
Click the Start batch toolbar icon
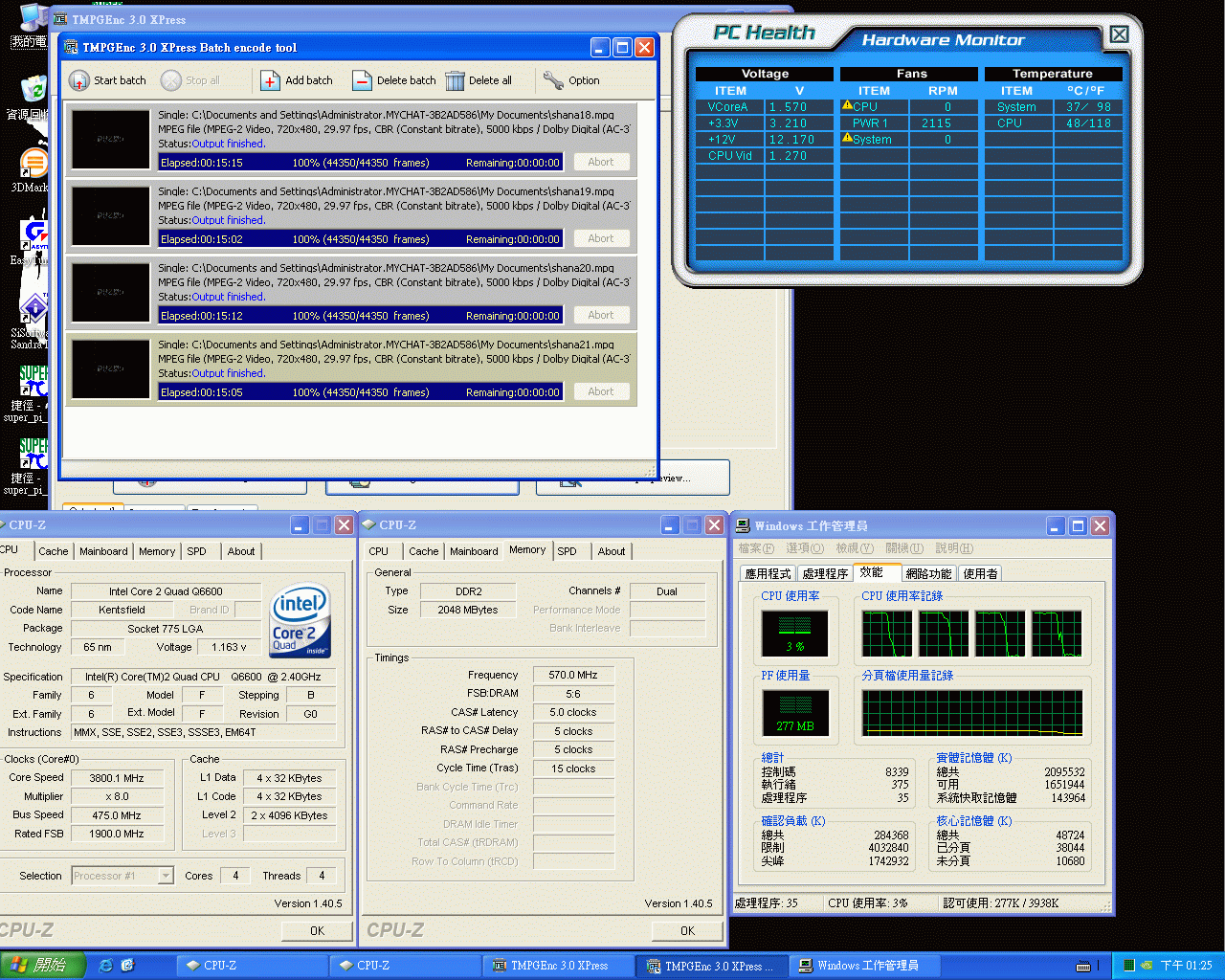(x=79, y=80)
